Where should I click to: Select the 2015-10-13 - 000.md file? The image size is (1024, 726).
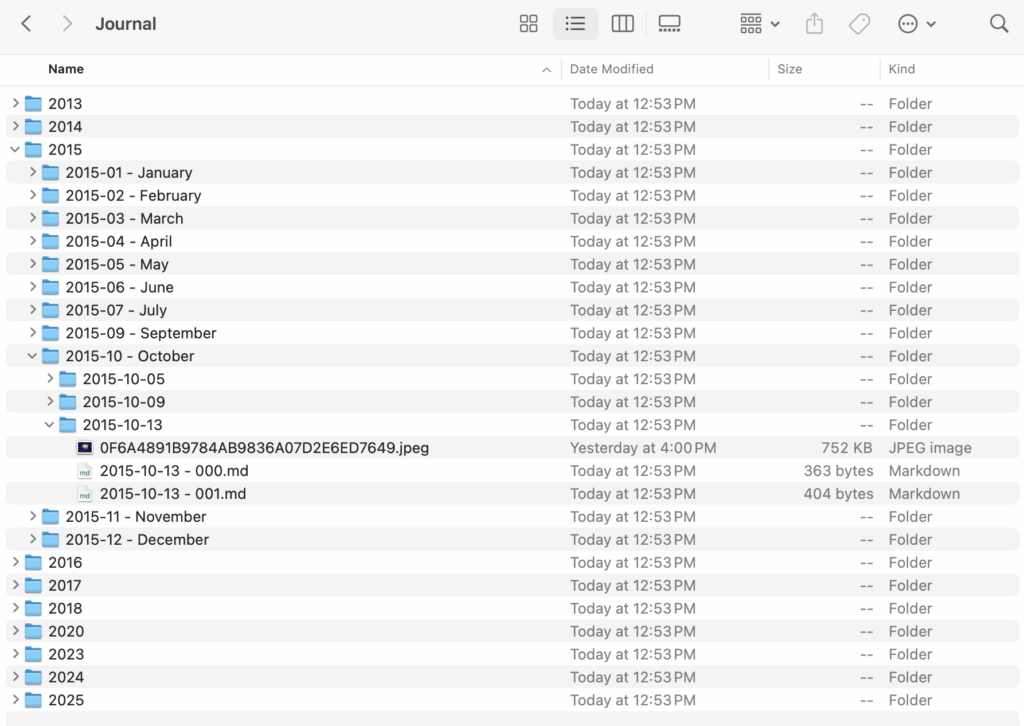[172, 471]
